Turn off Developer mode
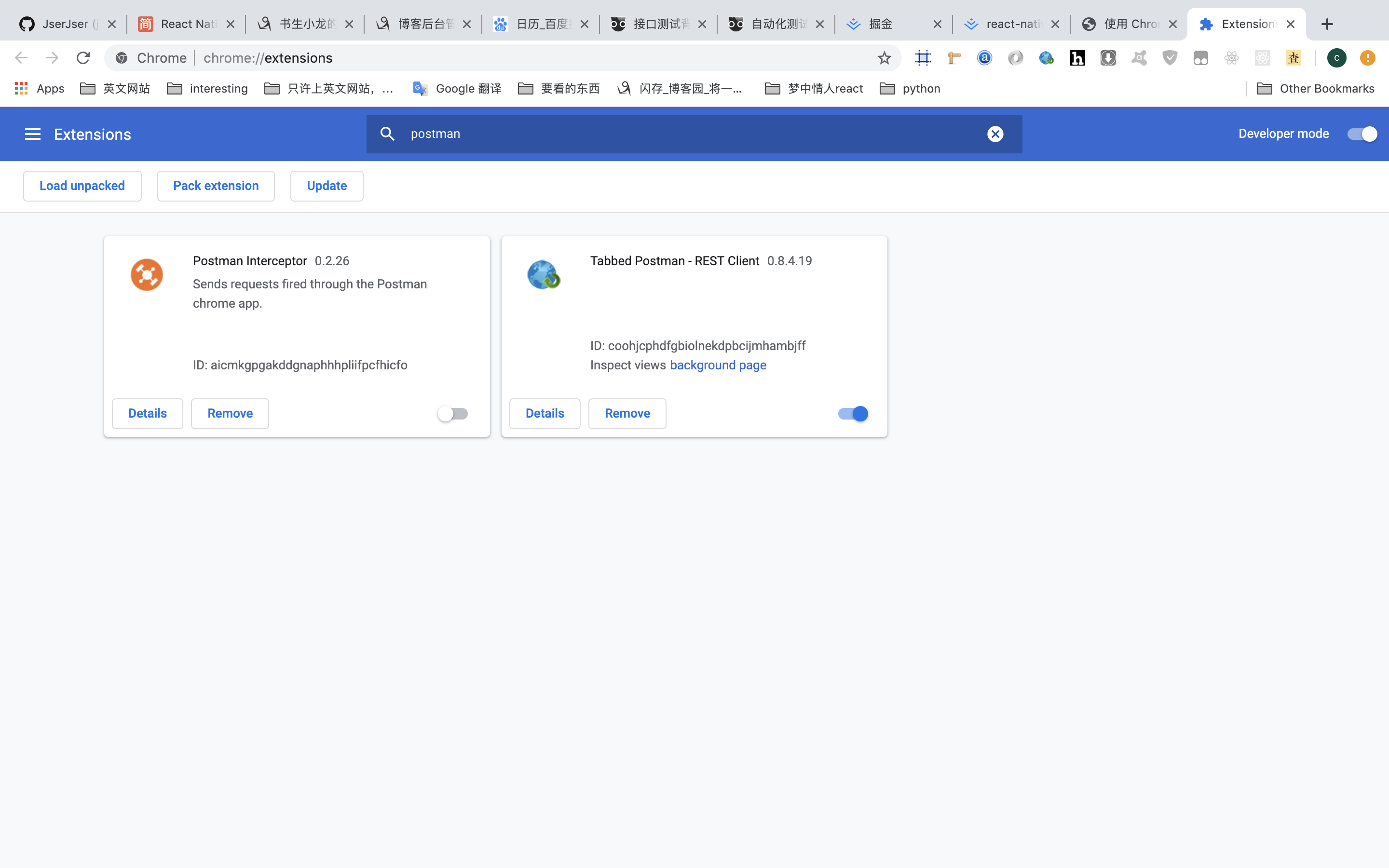 tap(1362, 134)
